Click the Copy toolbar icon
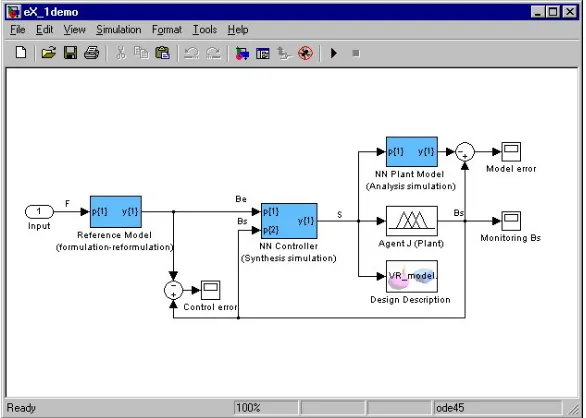The image size is (586, 418). tap(141, 53)
